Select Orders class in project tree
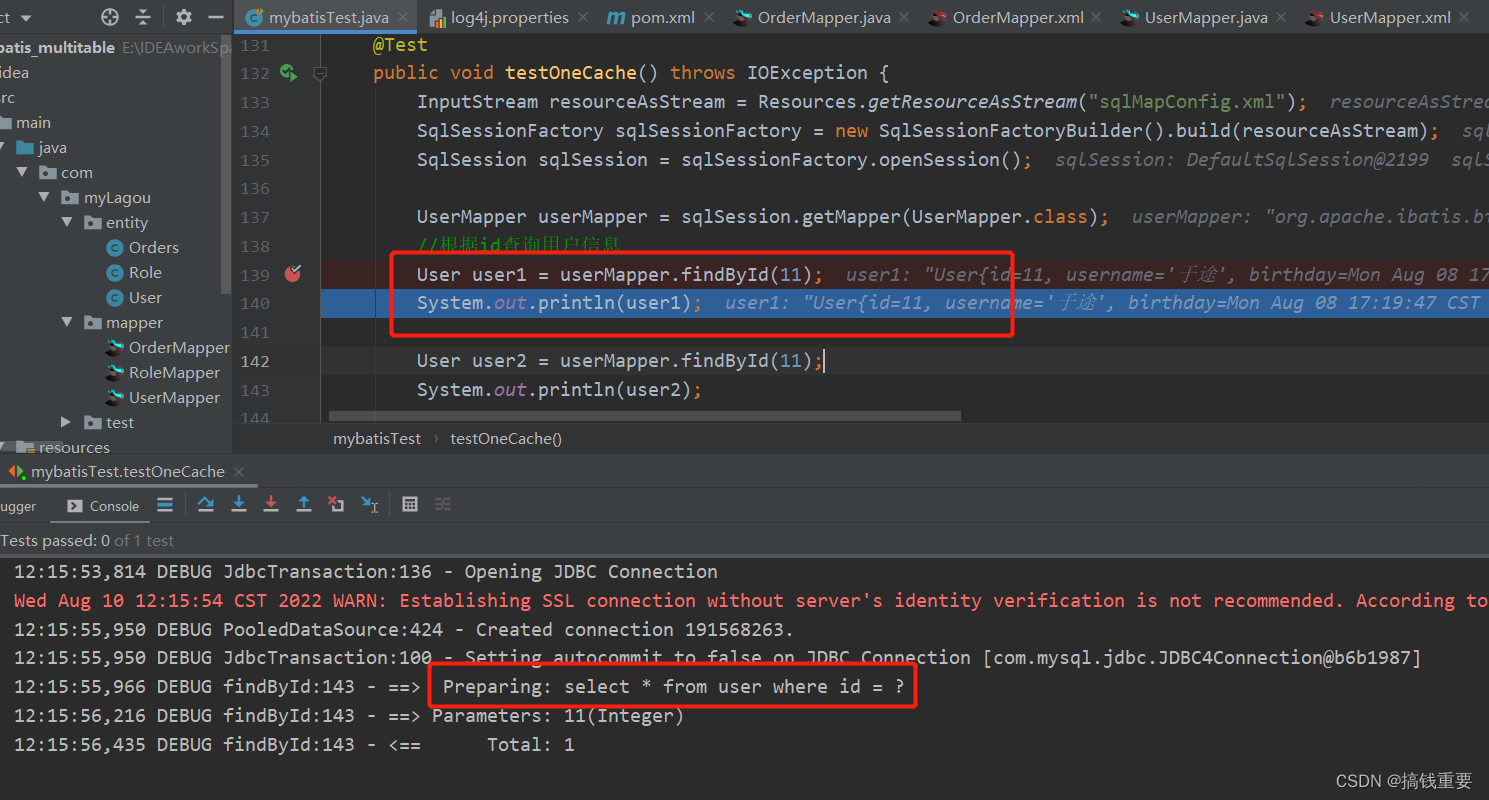Viewport: 1489px width, 800px height. coord(143,248)
